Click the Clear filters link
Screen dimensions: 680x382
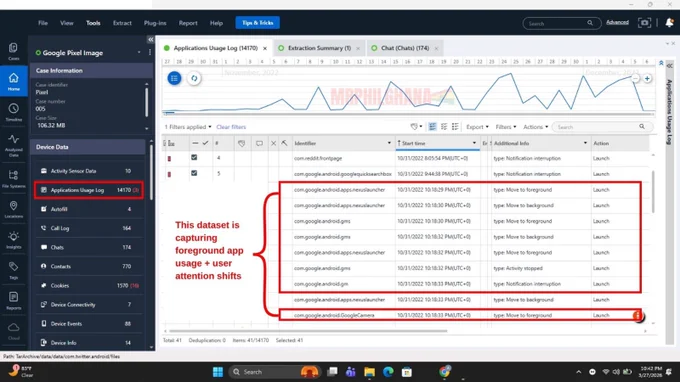coord(231,127)
